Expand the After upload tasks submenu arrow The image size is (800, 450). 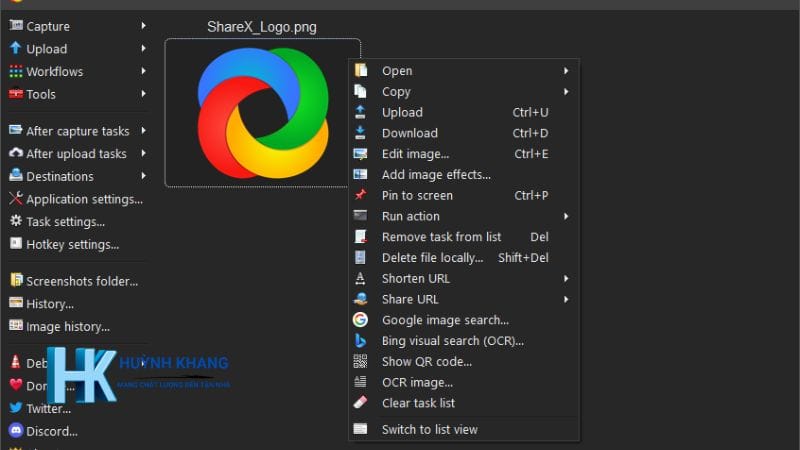143,153
